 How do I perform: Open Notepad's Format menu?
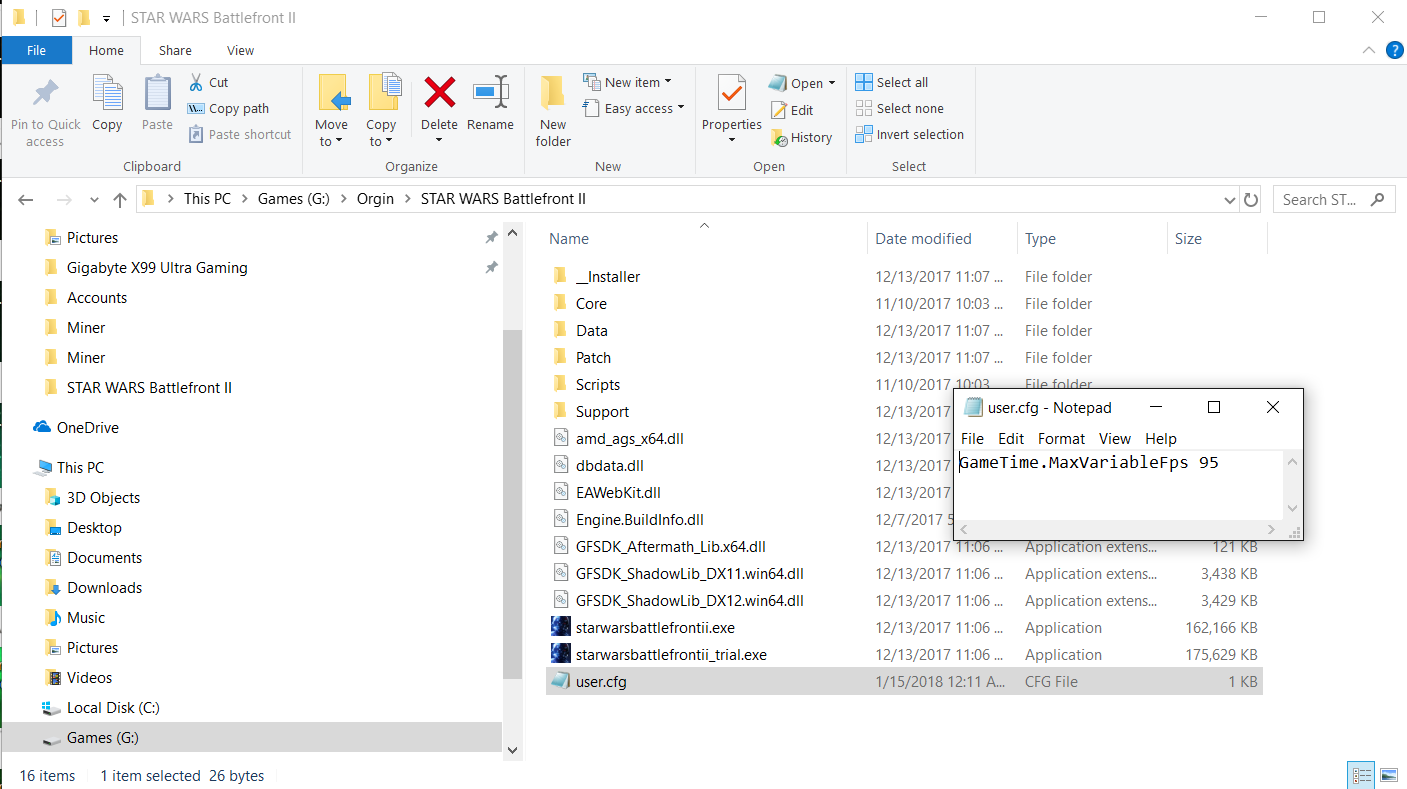point(1061,438)
